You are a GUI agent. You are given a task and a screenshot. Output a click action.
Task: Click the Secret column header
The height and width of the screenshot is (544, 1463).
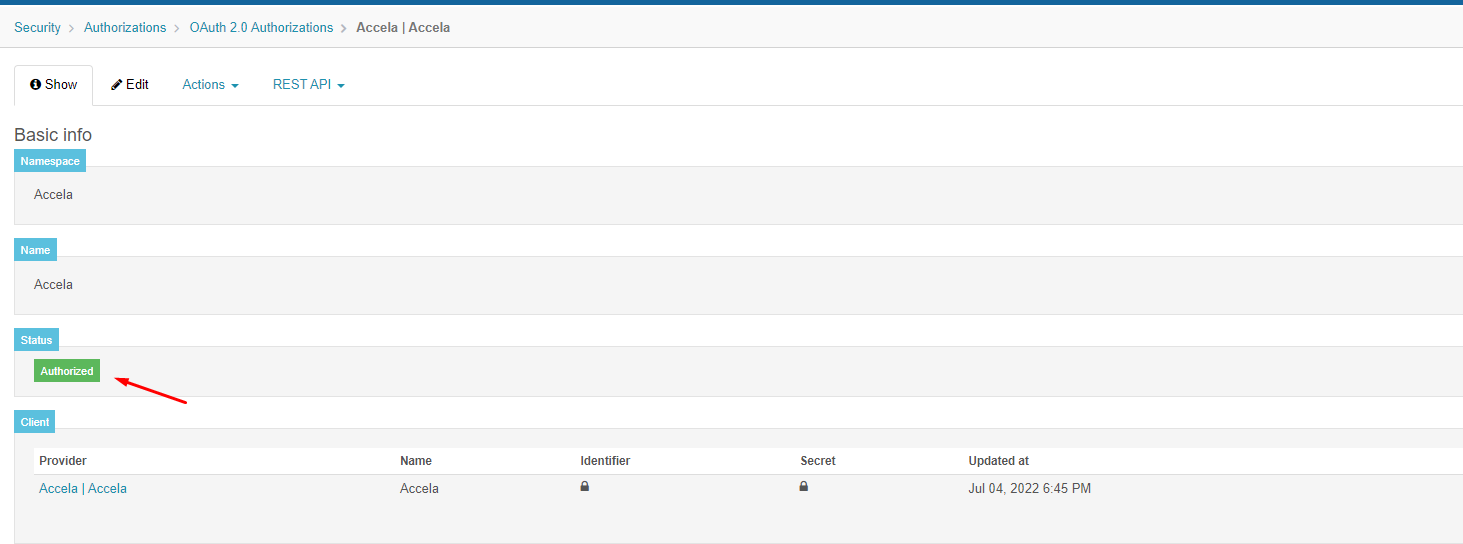818,461
